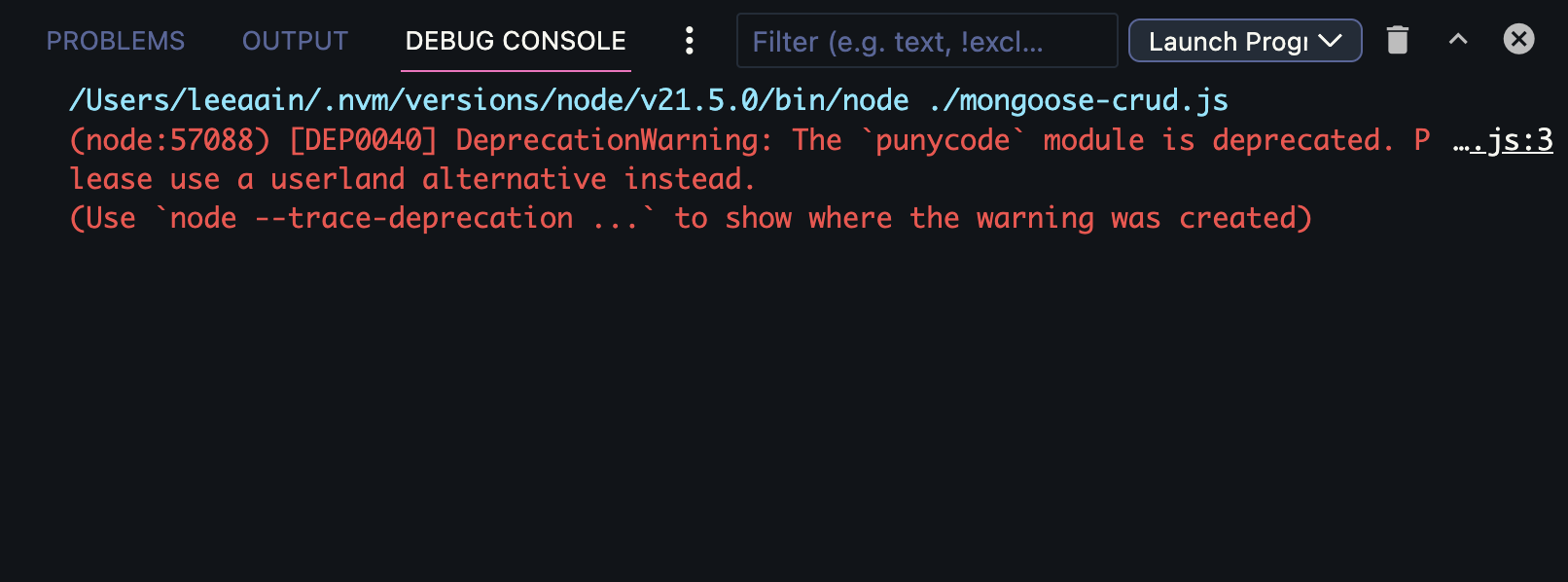Click the [DEP0040] code in warning
The image size is (1568, 582).
click(363, 140)
